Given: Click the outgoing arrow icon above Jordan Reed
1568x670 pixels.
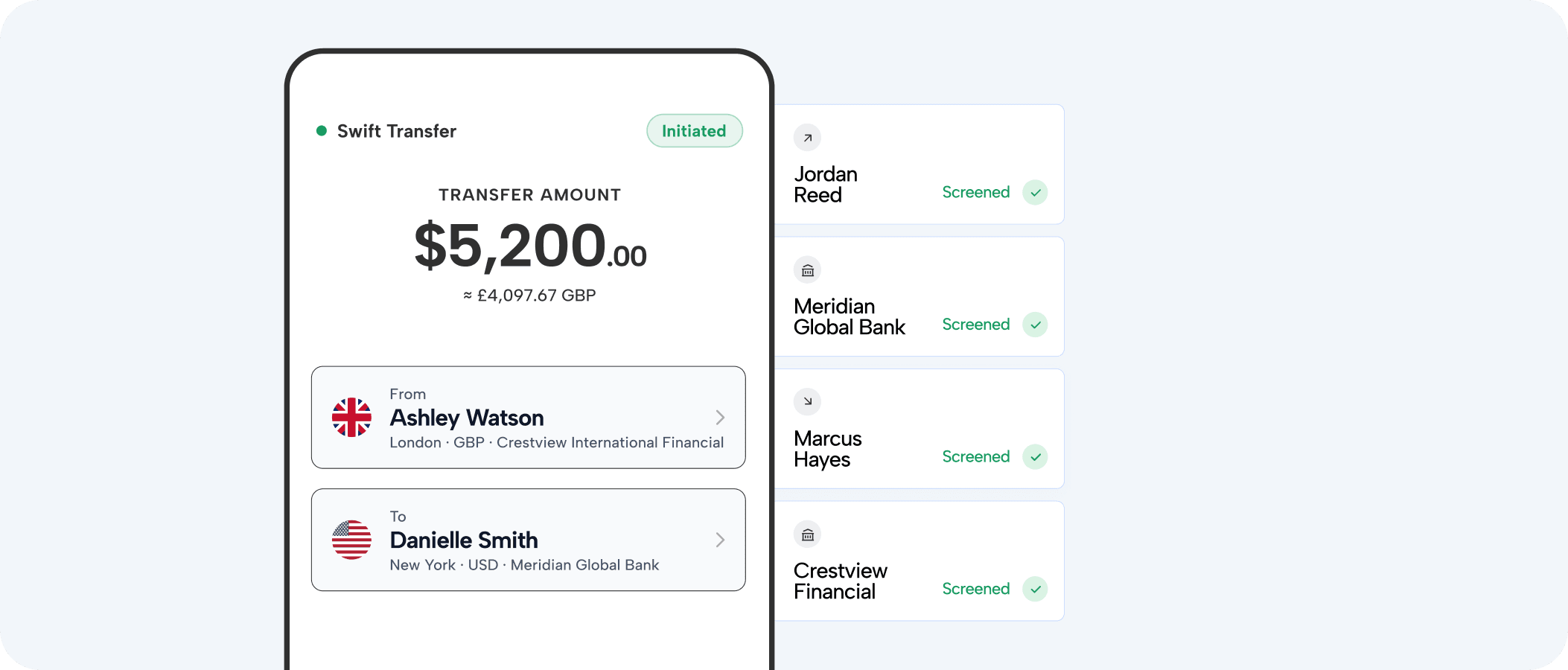Looking at the screenshot, I should pyautogui.click(x=807, y=138).
